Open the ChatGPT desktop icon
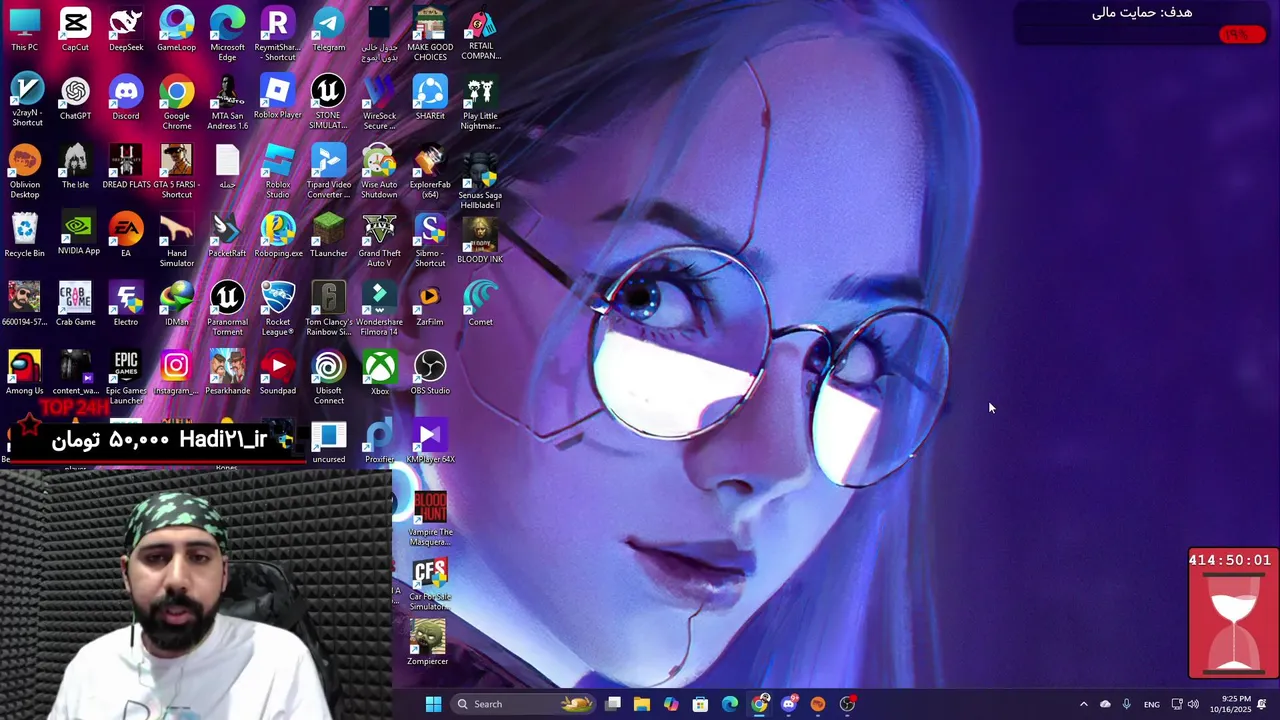1280x720 pixels. click(x=75, y=98)
